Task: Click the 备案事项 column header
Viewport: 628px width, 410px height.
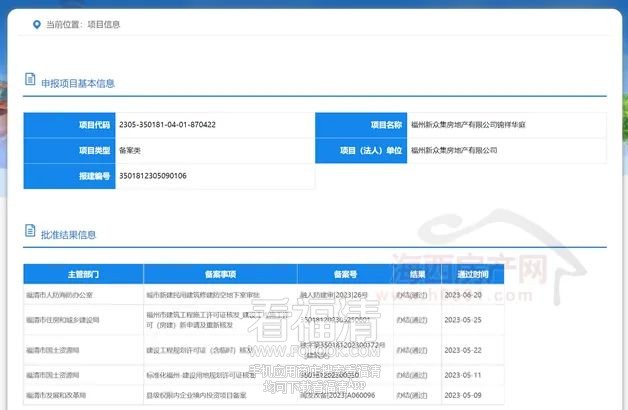Action: click(220, 273)
